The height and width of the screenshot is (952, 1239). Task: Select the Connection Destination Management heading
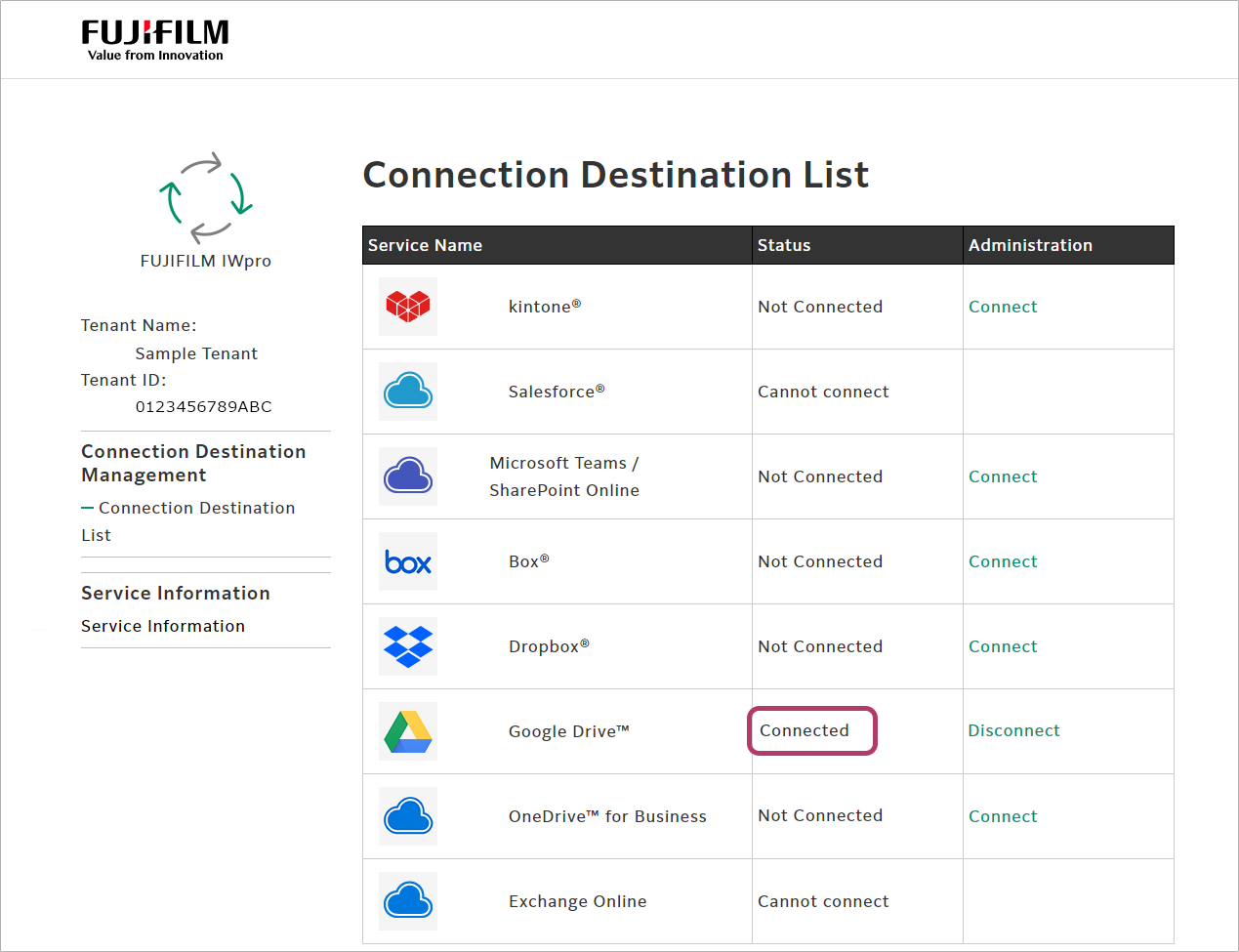pyautogui.click(x=193, y=463)
